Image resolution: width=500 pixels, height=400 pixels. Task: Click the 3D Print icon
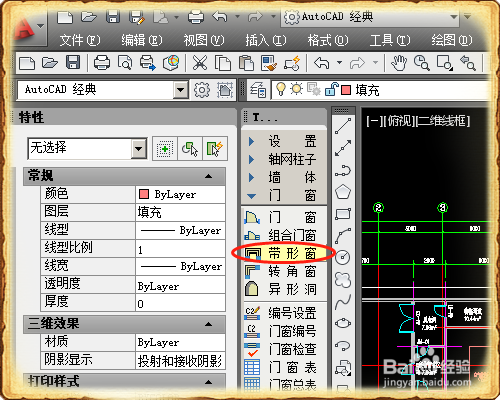(171, 63)
